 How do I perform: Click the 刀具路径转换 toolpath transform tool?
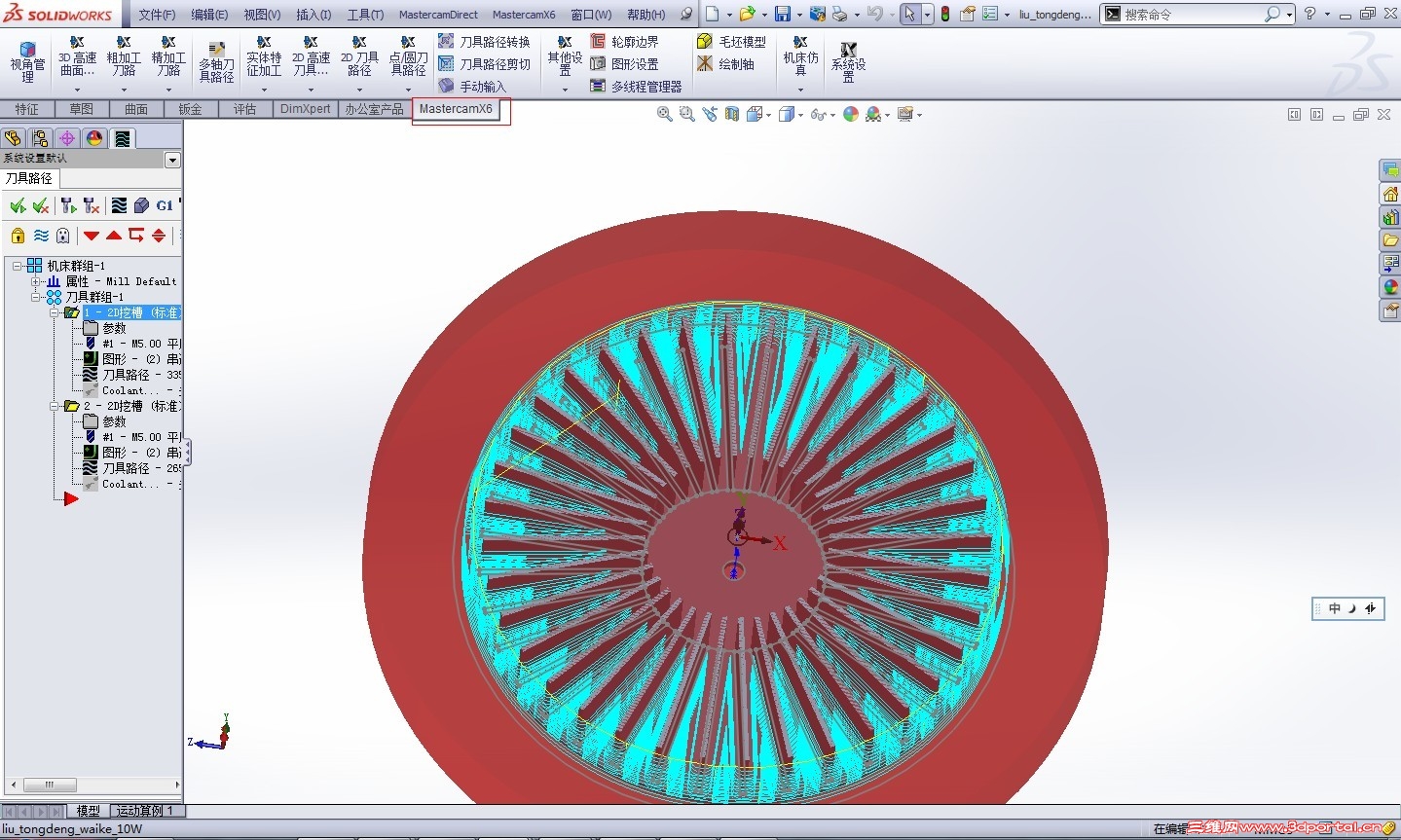click(484, 42)
